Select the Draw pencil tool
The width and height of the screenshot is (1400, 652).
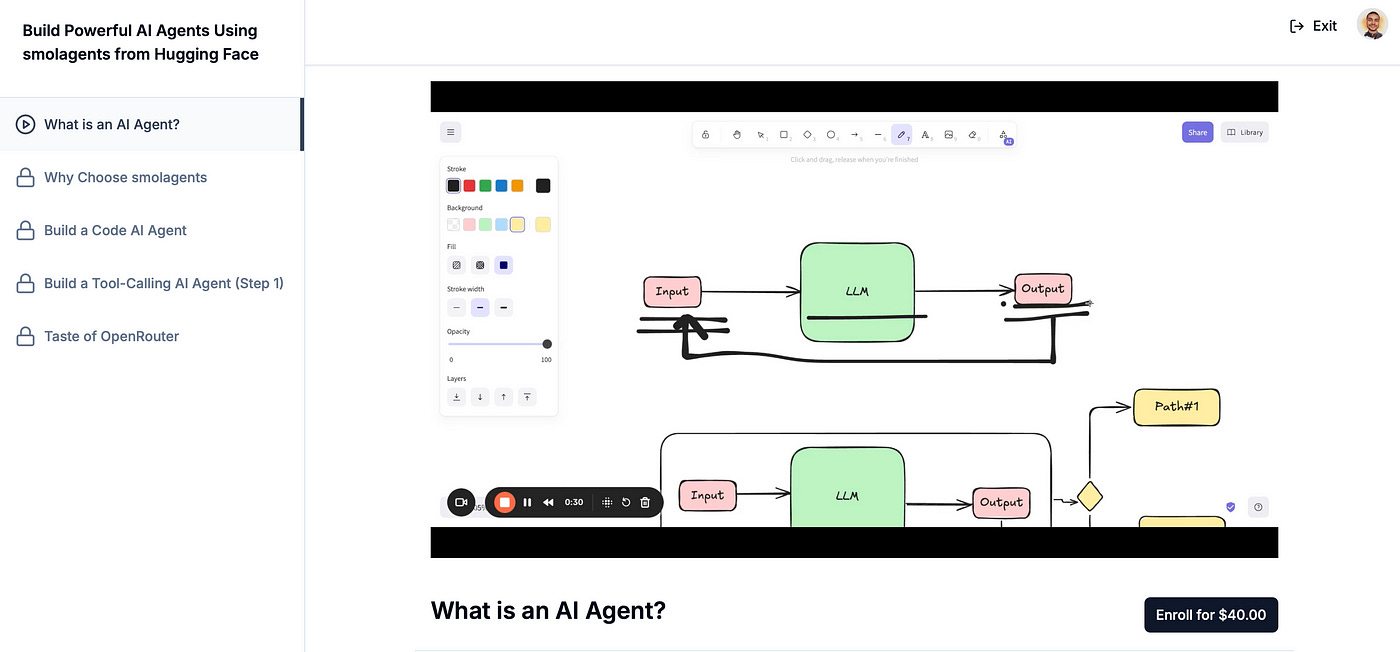pyautogui.click(x=902, y=134)
